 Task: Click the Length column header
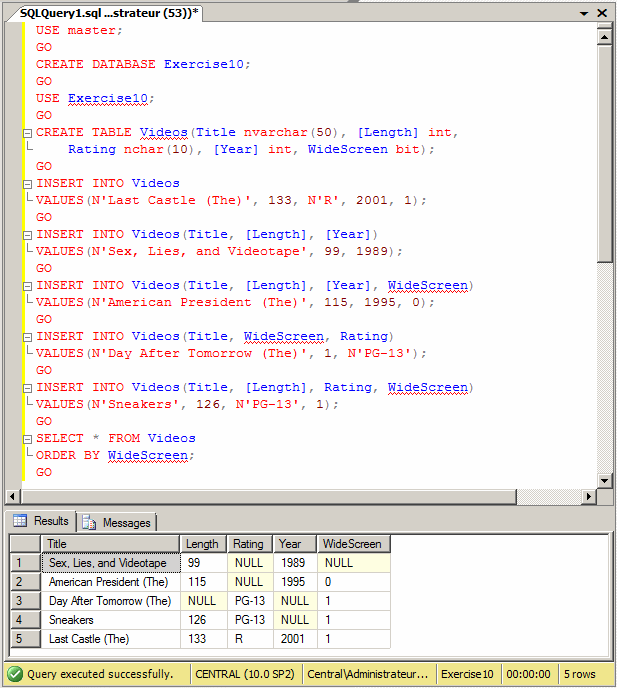tap(203, 544)
